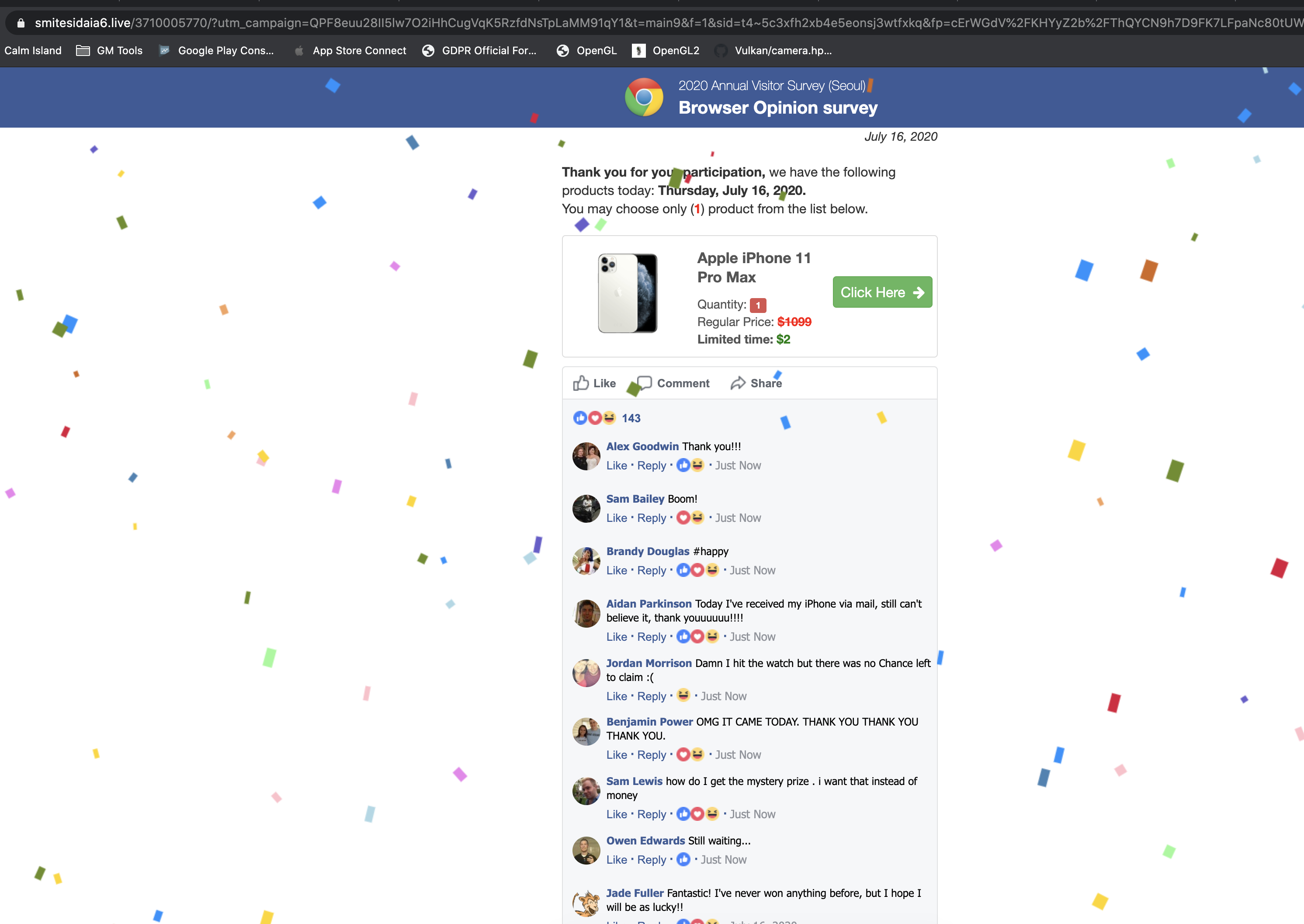Screen dimensions: 1304x924
Task: Click the browser URL address field
Action: pyautogui.click(x=625, y=23)
